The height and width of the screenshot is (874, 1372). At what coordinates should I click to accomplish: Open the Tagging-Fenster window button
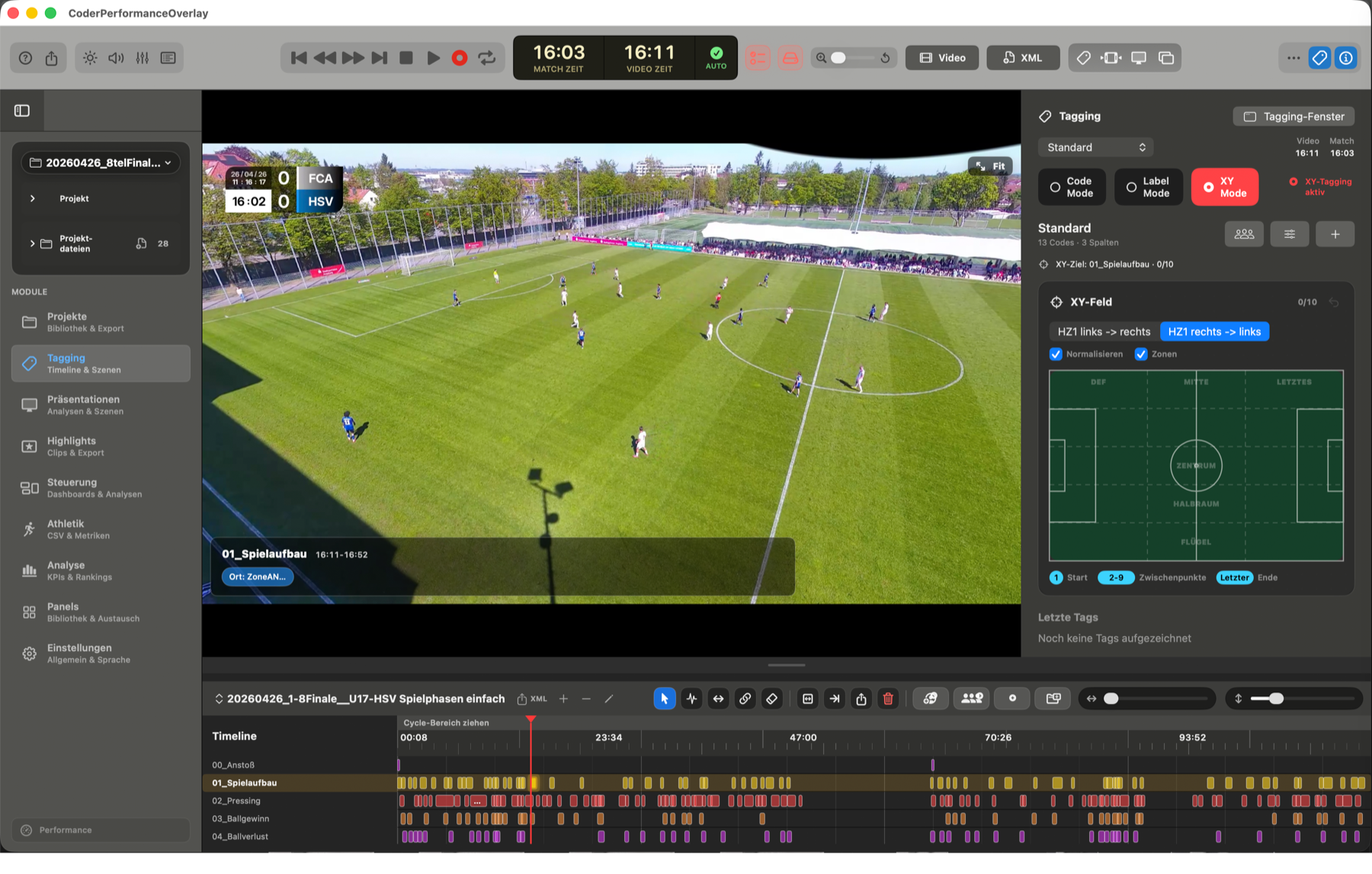[1293, 117]
